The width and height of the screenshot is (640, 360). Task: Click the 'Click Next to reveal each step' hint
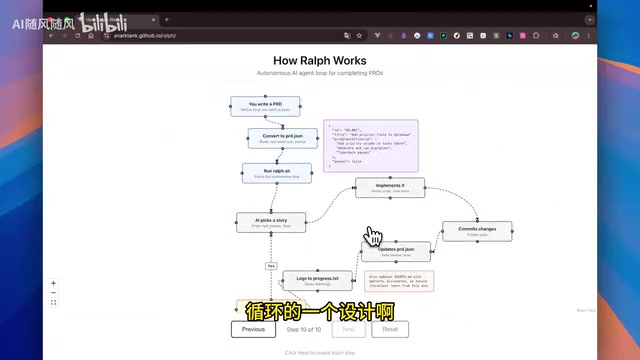coord(320,353)
